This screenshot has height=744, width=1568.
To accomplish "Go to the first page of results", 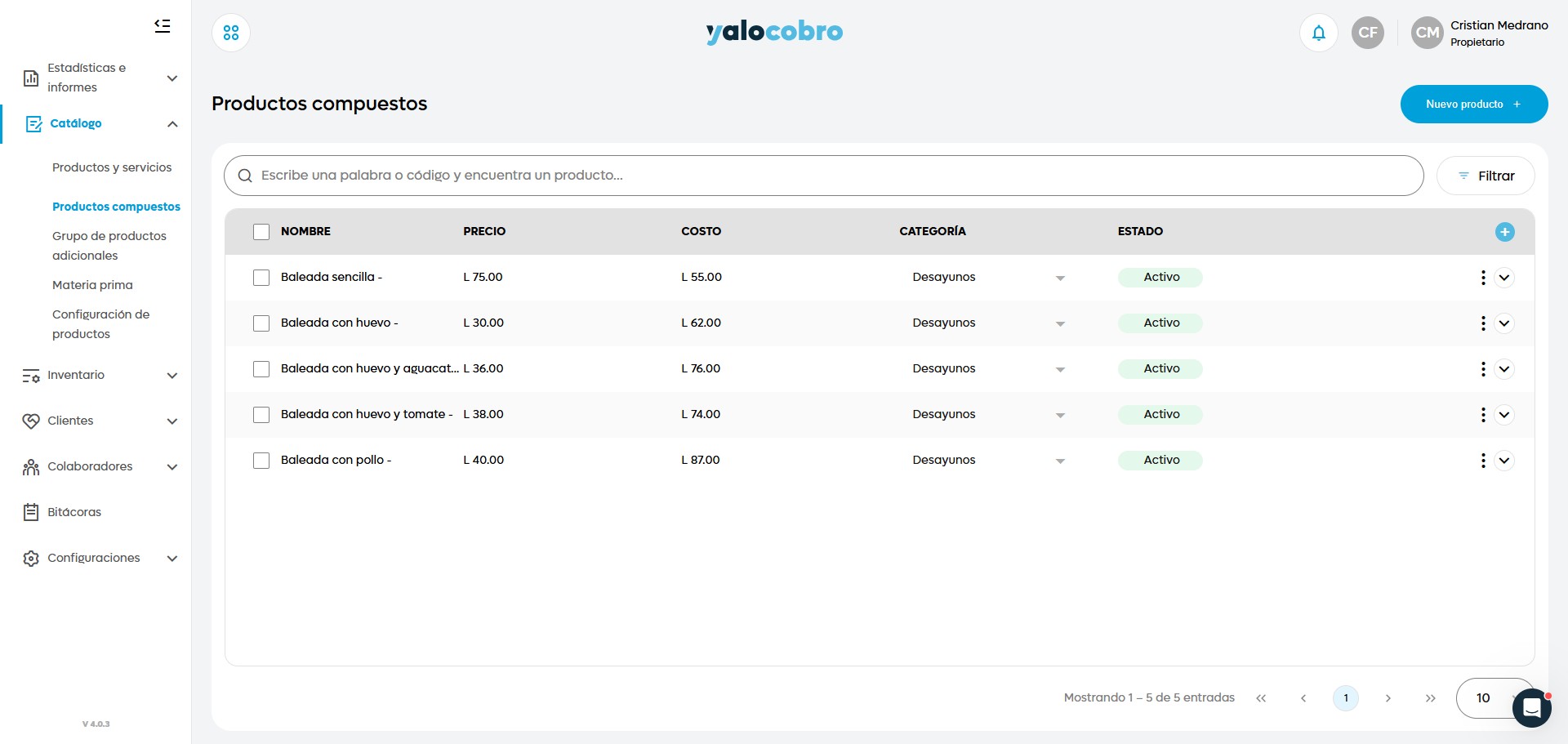I will click(x=1261, y=698).
